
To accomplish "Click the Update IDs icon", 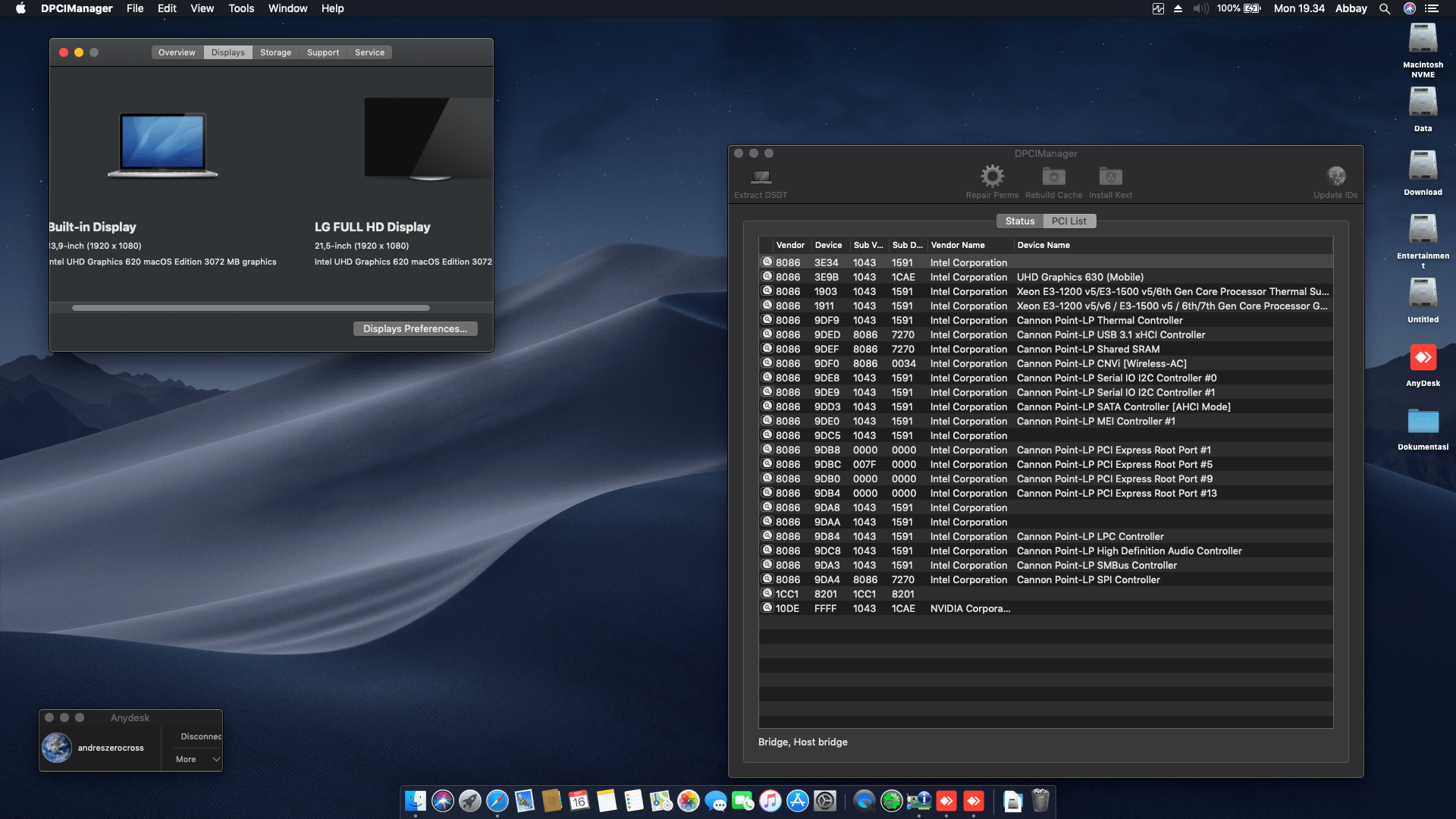I will [1335, 177].
